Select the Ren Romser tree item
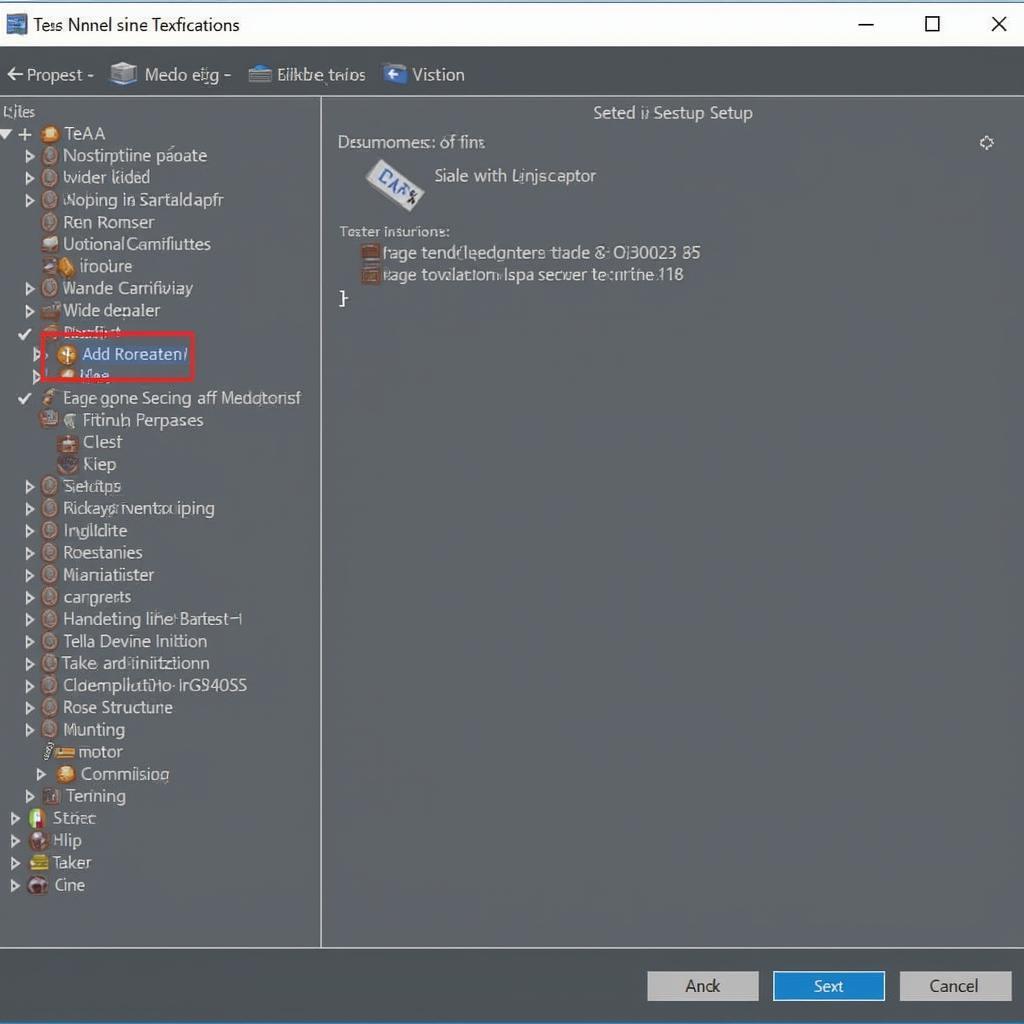This screenshot has width=1024, height=1024. pos(108,222)
